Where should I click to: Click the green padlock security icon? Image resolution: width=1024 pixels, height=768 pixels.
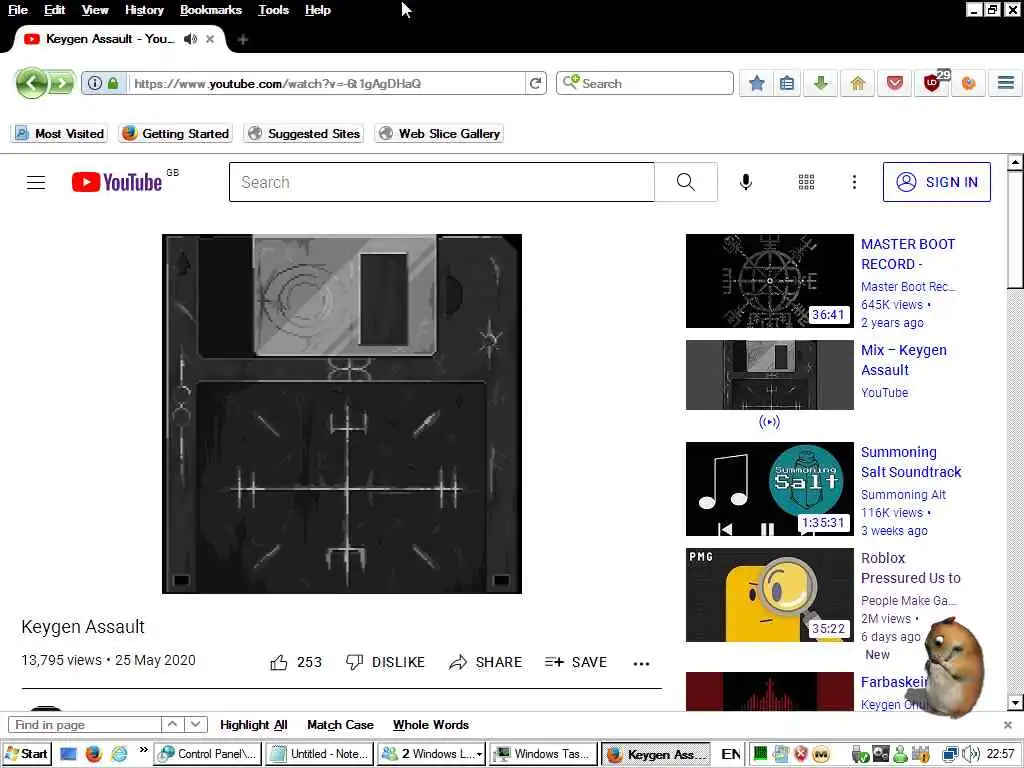pyautogui.click(x=113, y=84)
